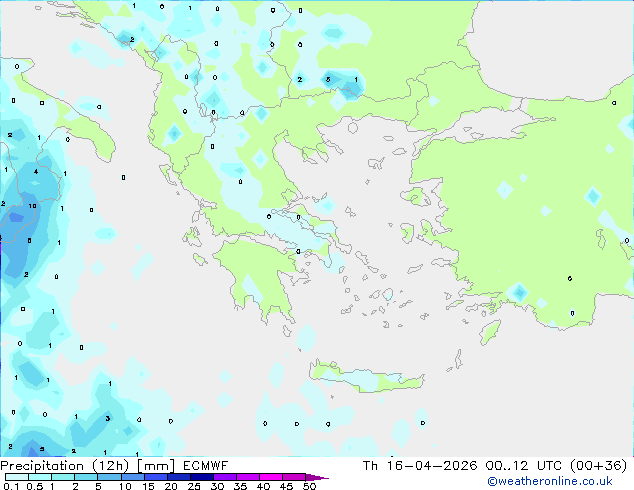Select the '45' legend scale label
Viewport: 634px width, 490px height.
[286, 486]
